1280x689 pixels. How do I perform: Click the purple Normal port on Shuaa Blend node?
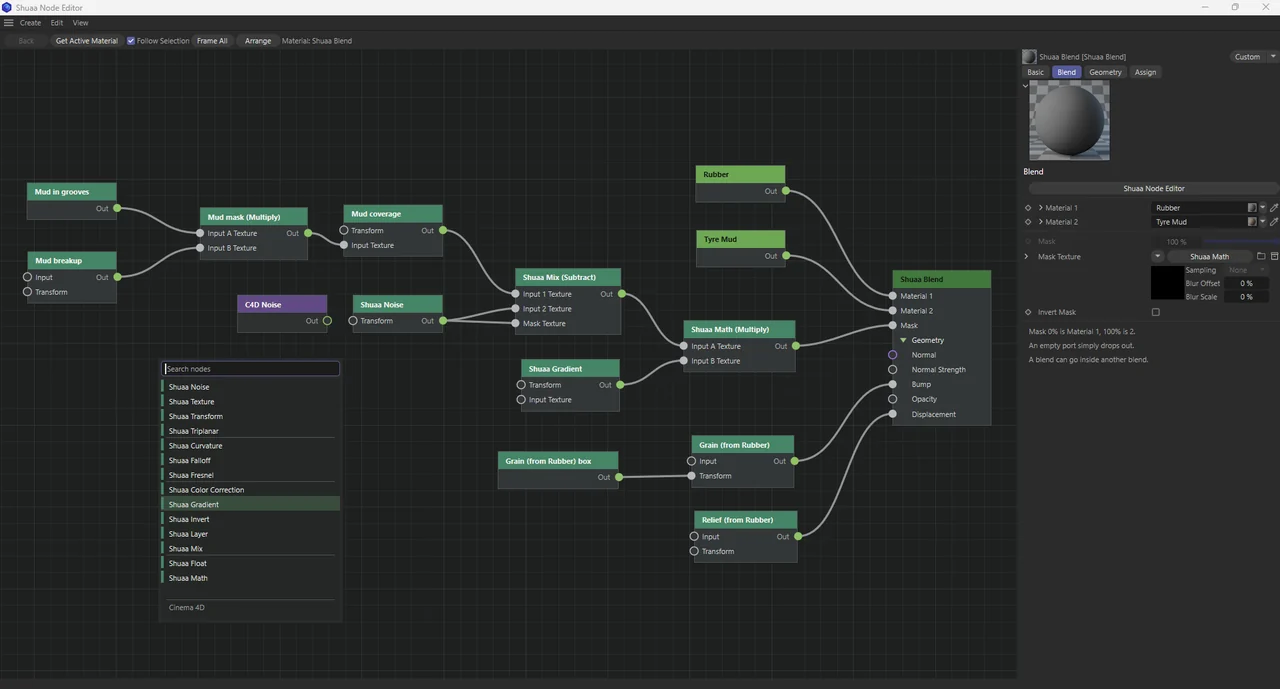click(x=893, y=355)
